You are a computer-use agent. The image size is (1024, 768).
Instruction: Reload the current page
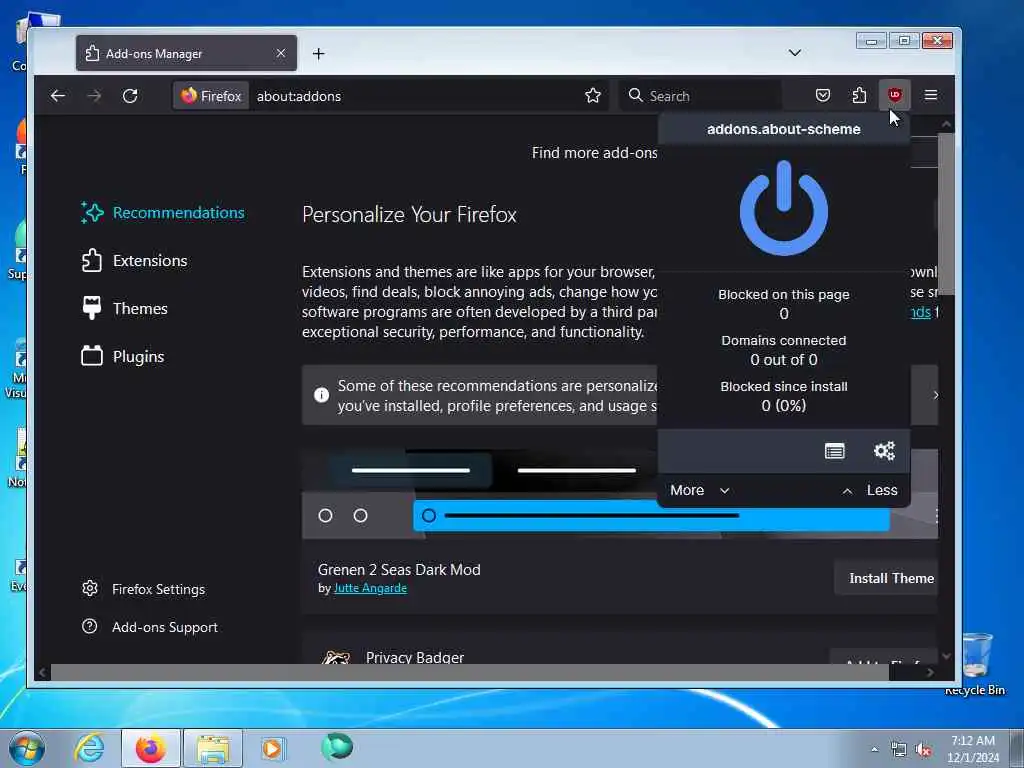130,95
